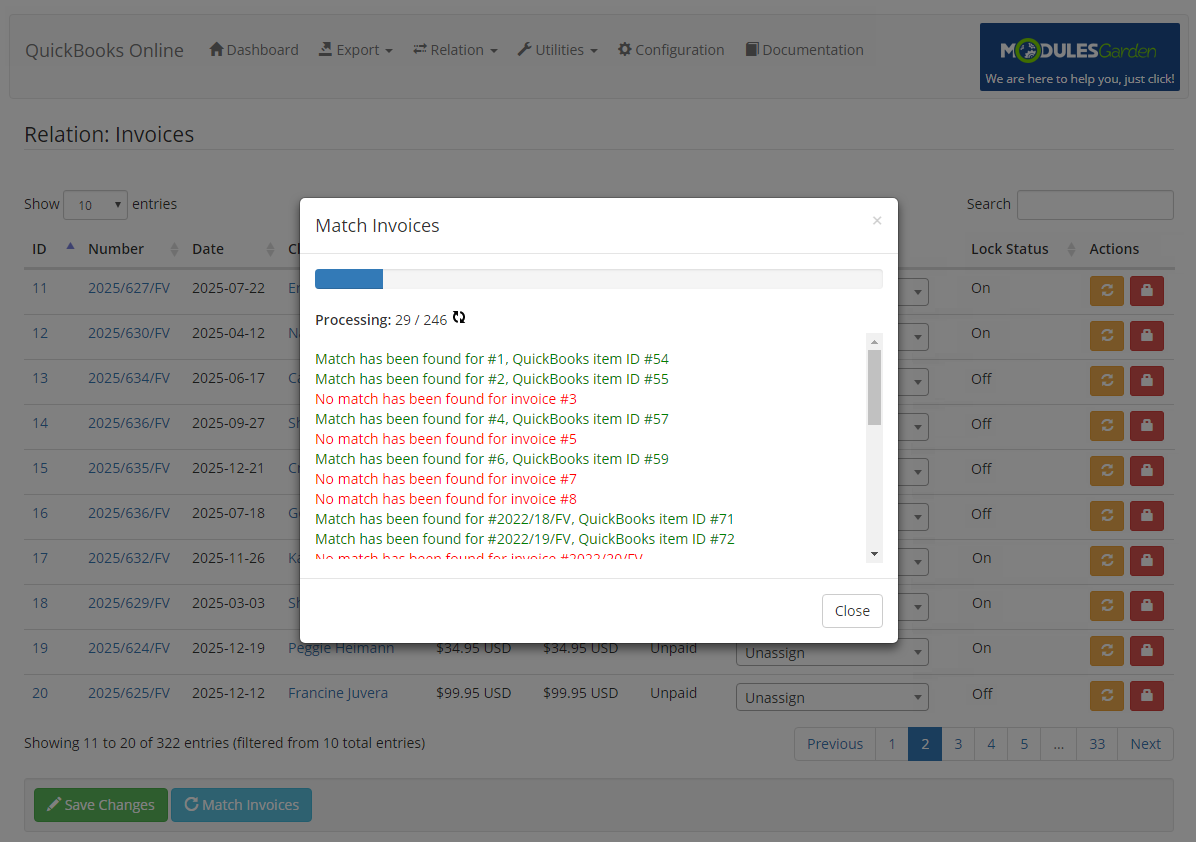Click the refresh icon next to invoice 15
The image size is (1196, 842).
click(1106, 470)
